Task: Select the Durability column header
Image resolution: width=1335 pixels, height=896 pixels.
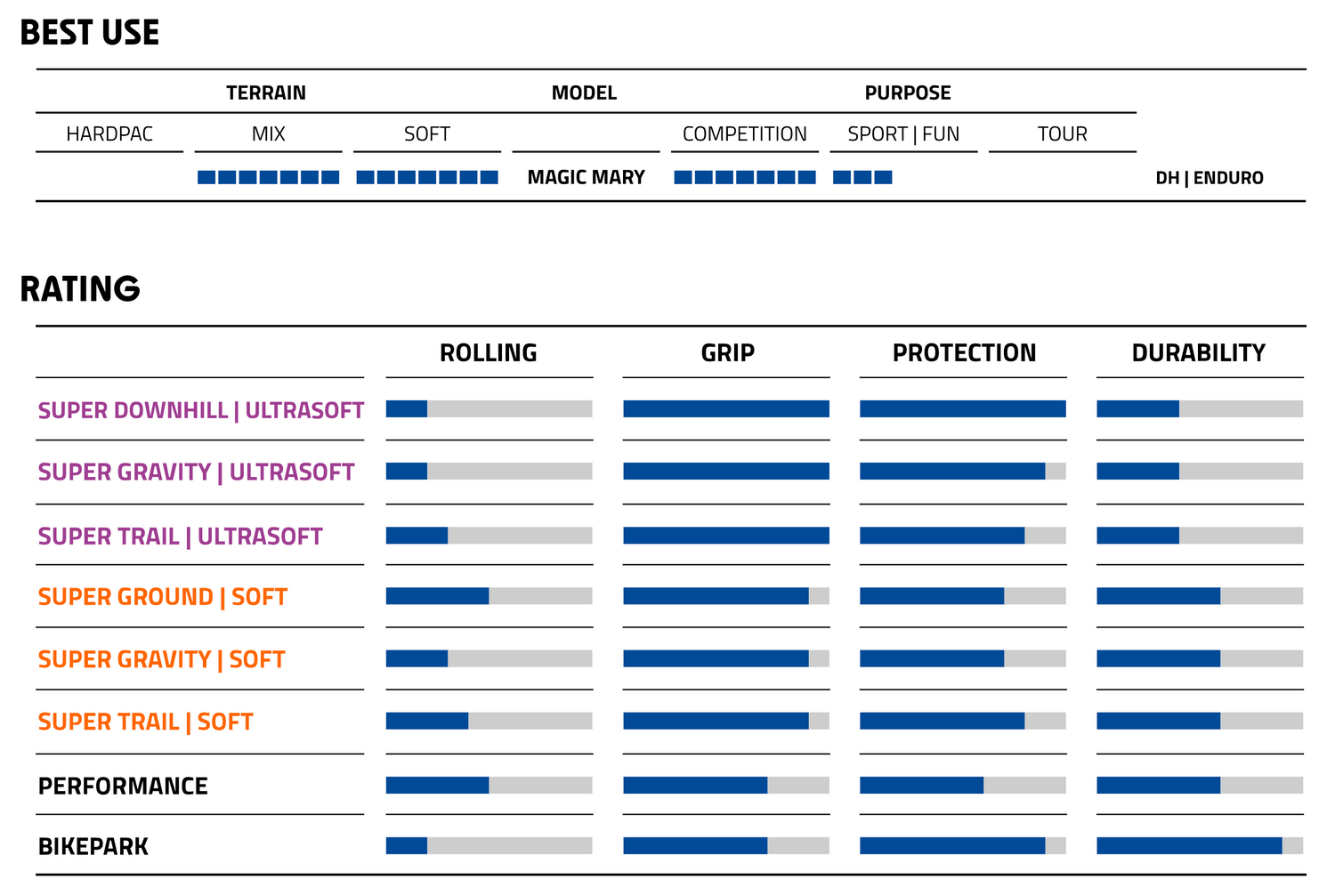Action: point(1198,353)
